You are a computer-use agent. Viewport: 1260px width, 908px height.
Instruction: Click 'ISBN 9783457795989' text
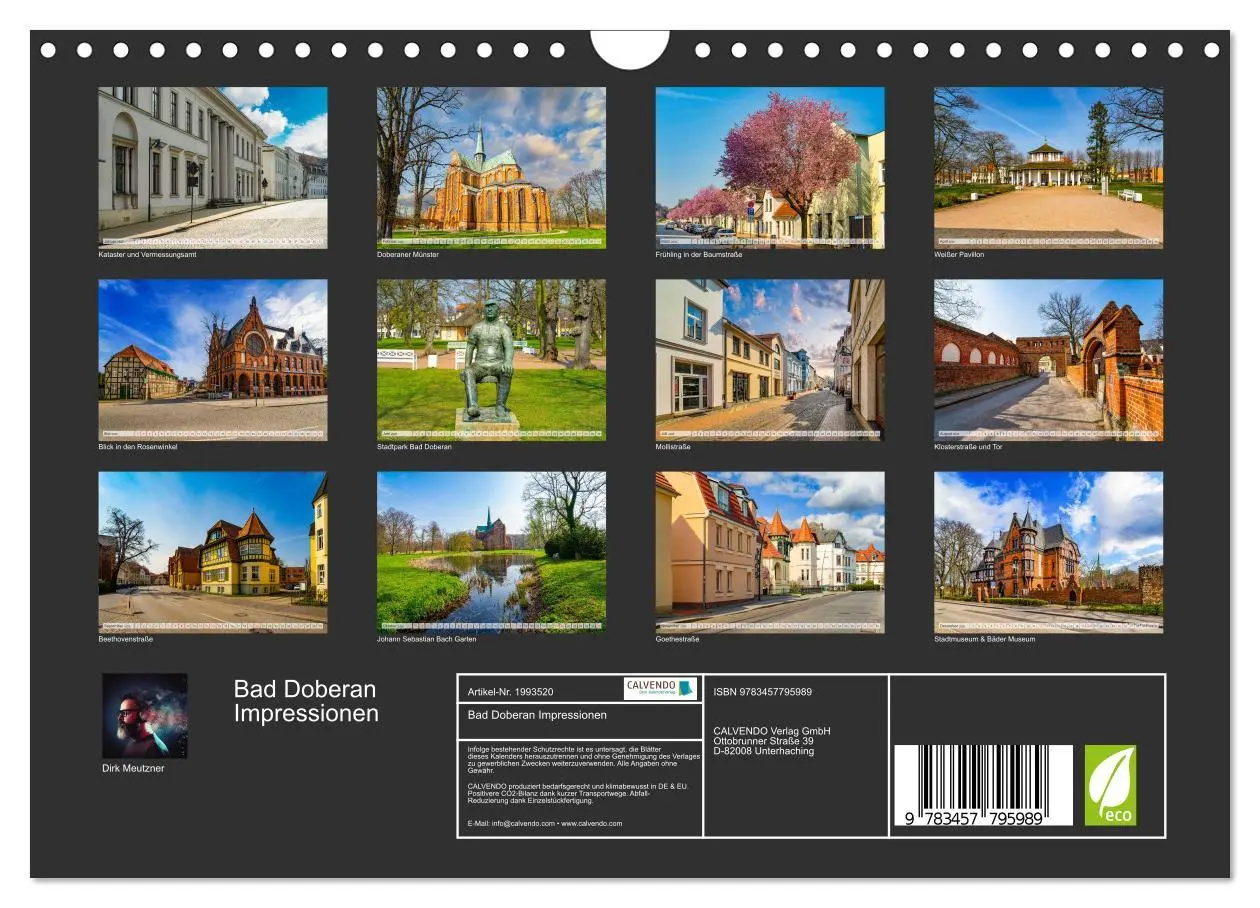click(x=763, y=692)
